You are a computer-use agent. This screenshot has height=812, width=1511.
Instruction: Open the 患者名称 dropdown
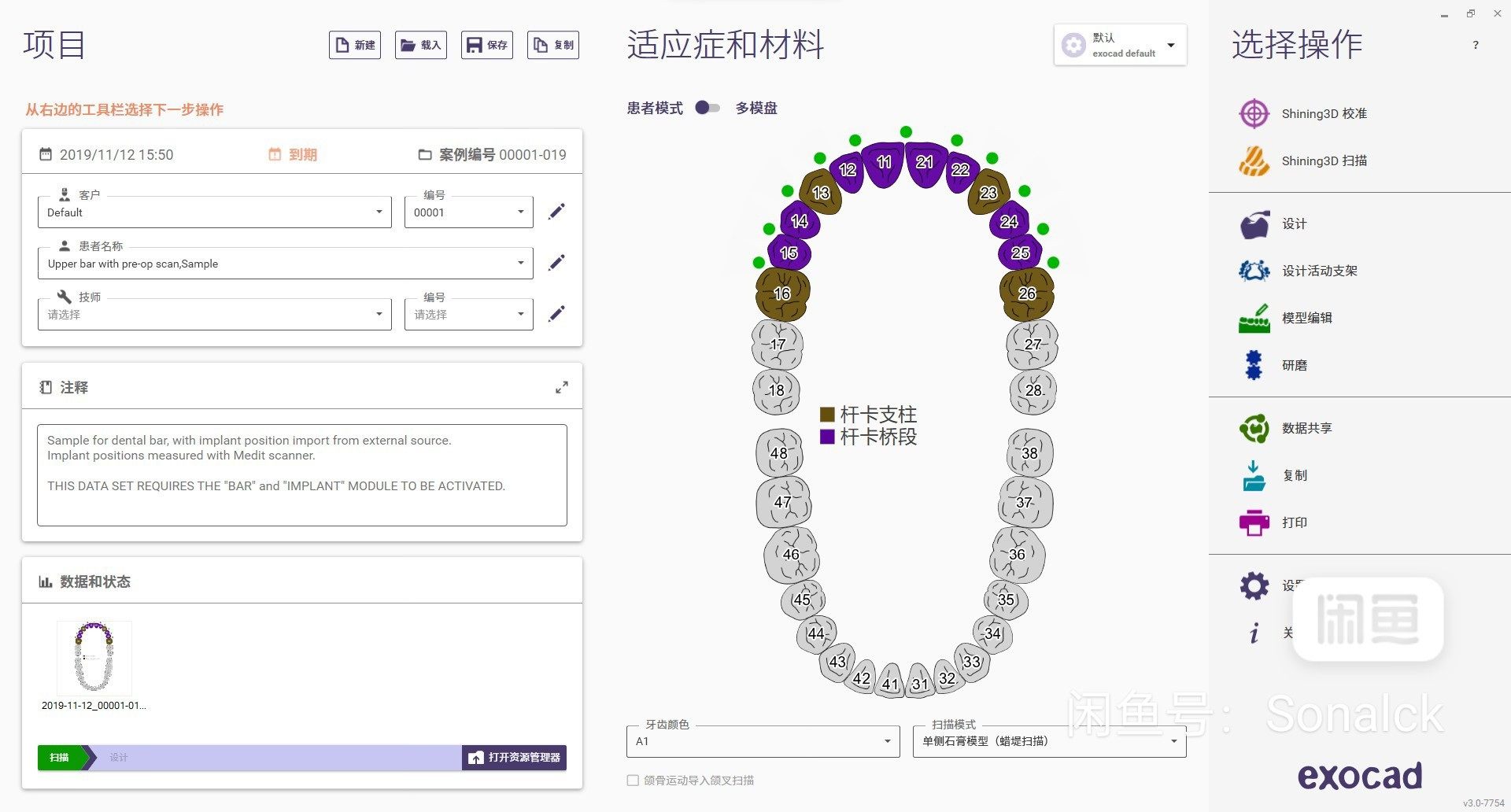[x=285, y=263]
